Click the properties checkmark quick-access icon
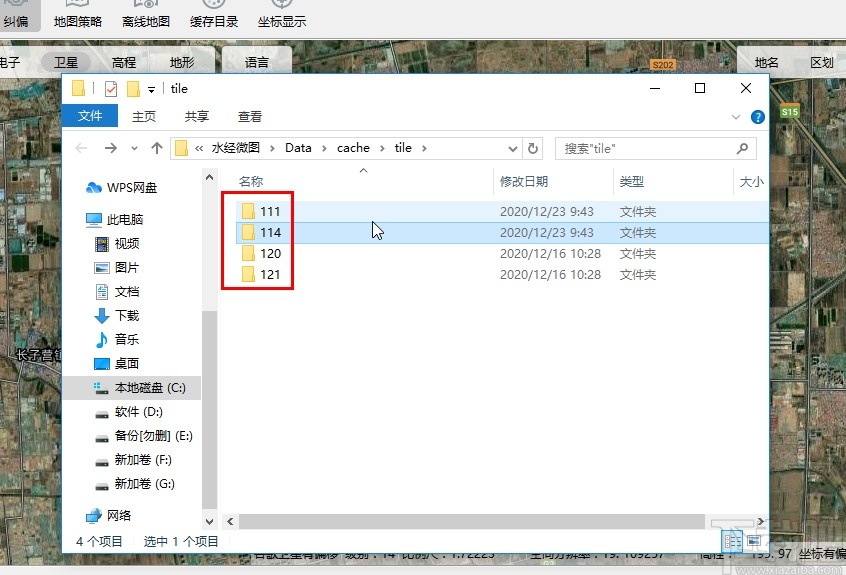 pyautogui.click(x=111, y=88)
